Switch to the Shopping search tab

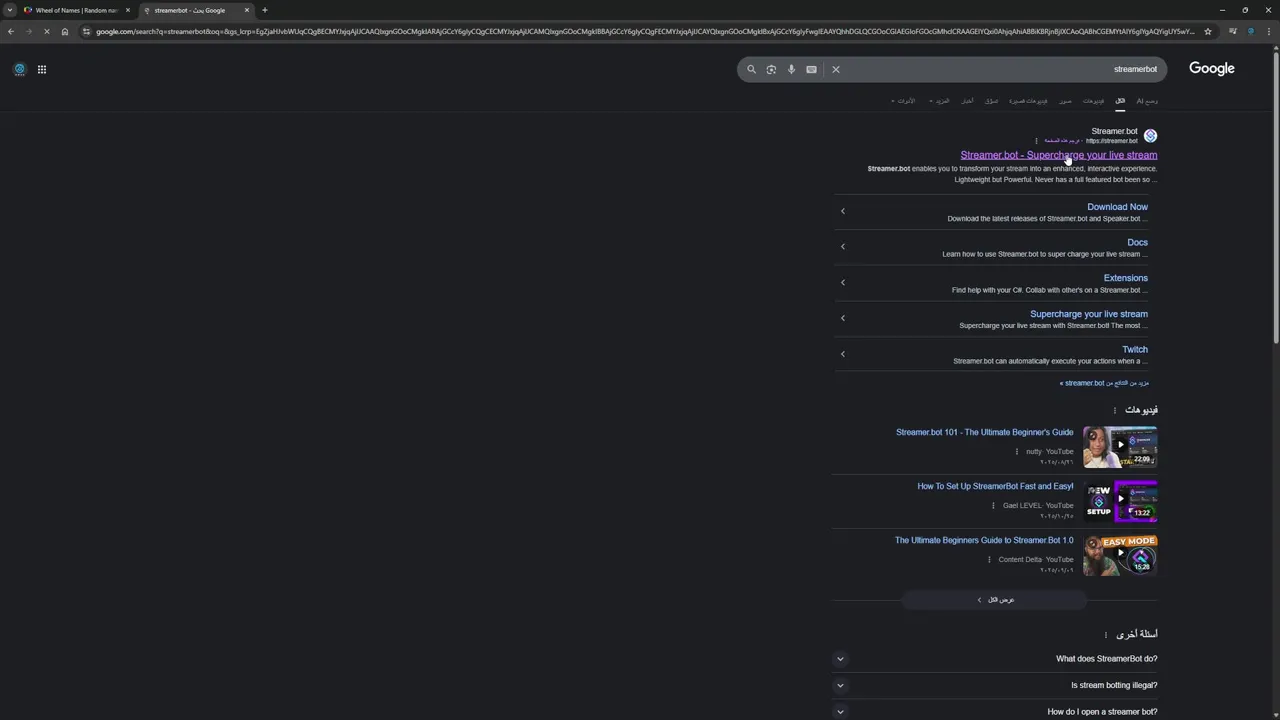pos(991,101)
